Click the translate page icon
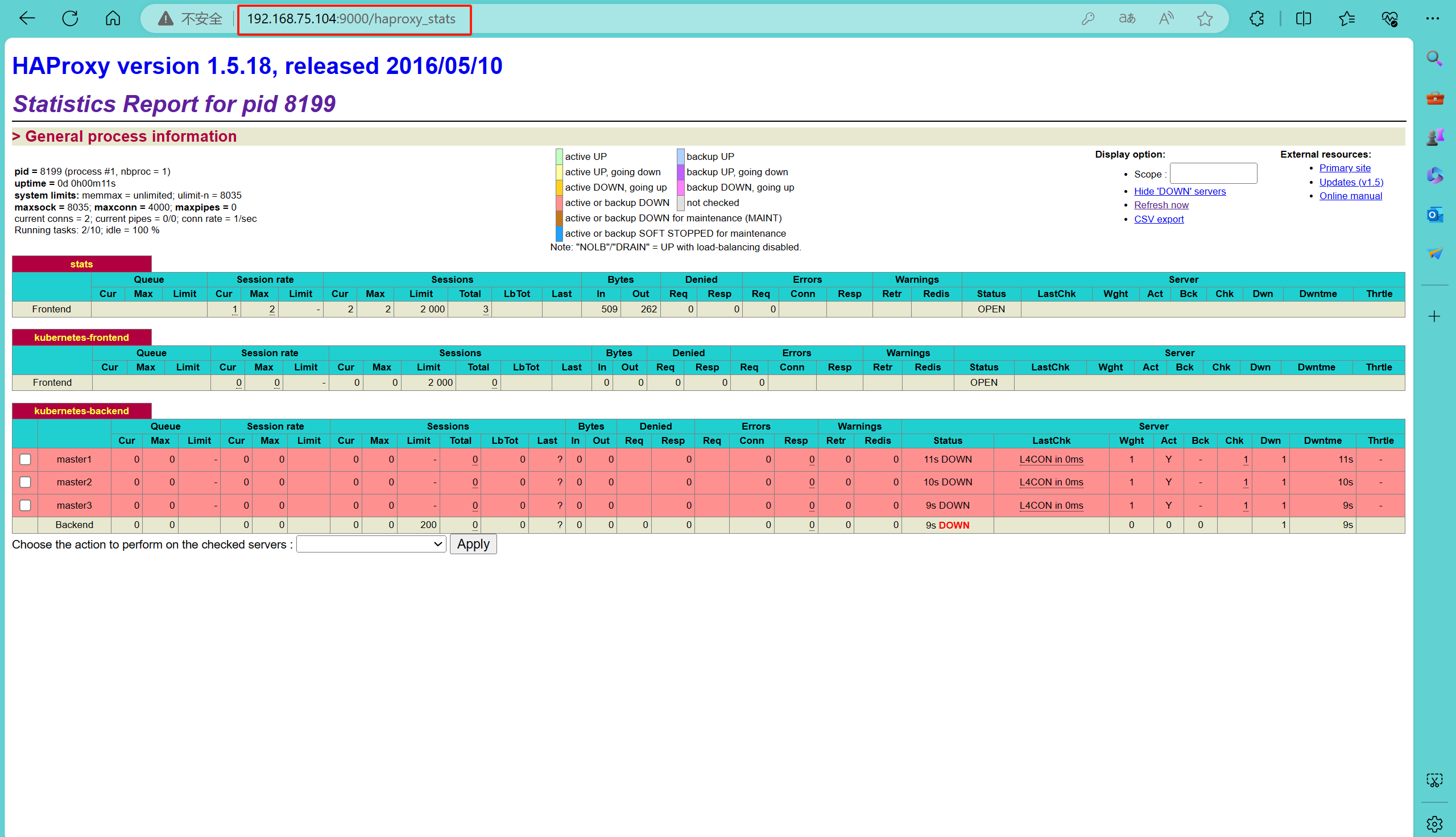 point(1127,18)
